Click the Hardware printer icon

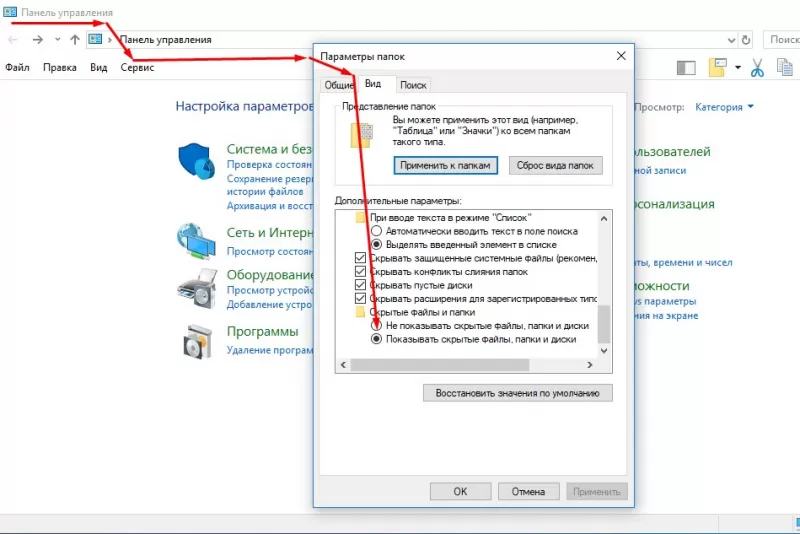click(x=197, y=288)
